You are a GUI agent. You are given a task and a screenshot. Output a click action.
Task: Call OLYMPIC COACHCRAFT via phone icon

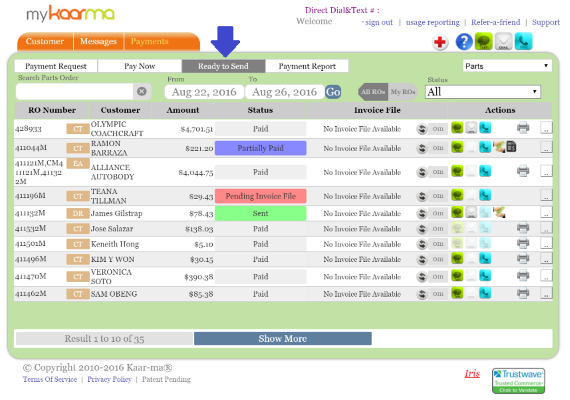485,128
